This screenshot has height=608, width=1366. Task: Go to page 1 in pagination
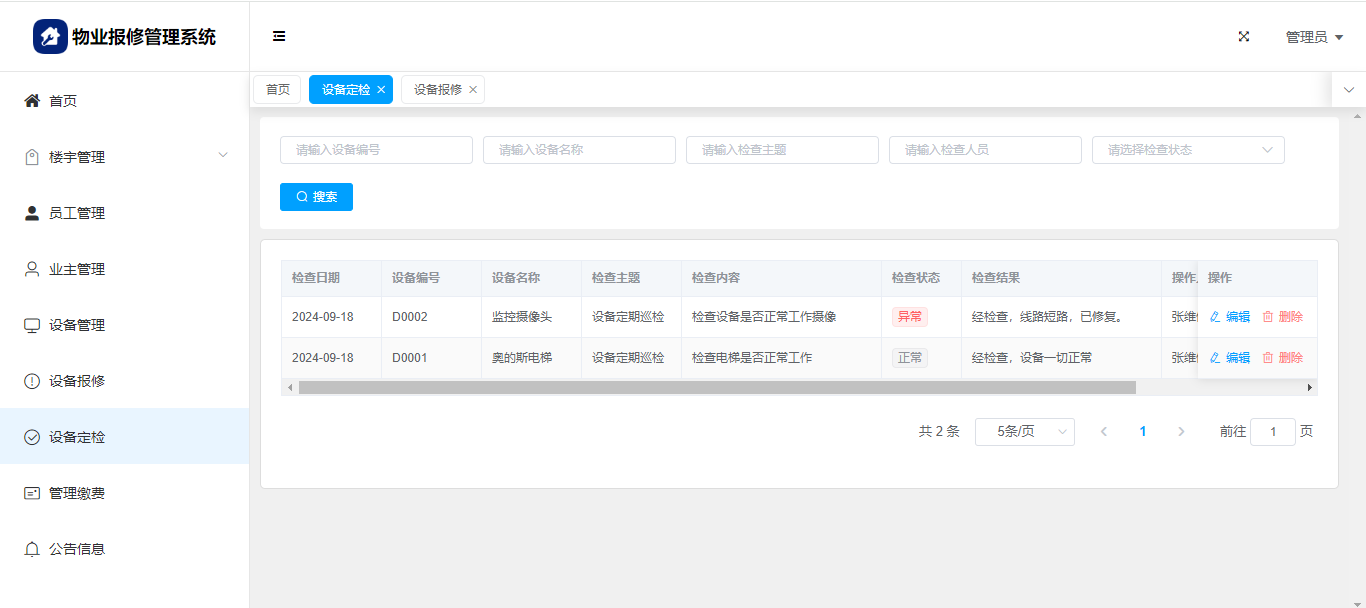tap(1143, 432)
